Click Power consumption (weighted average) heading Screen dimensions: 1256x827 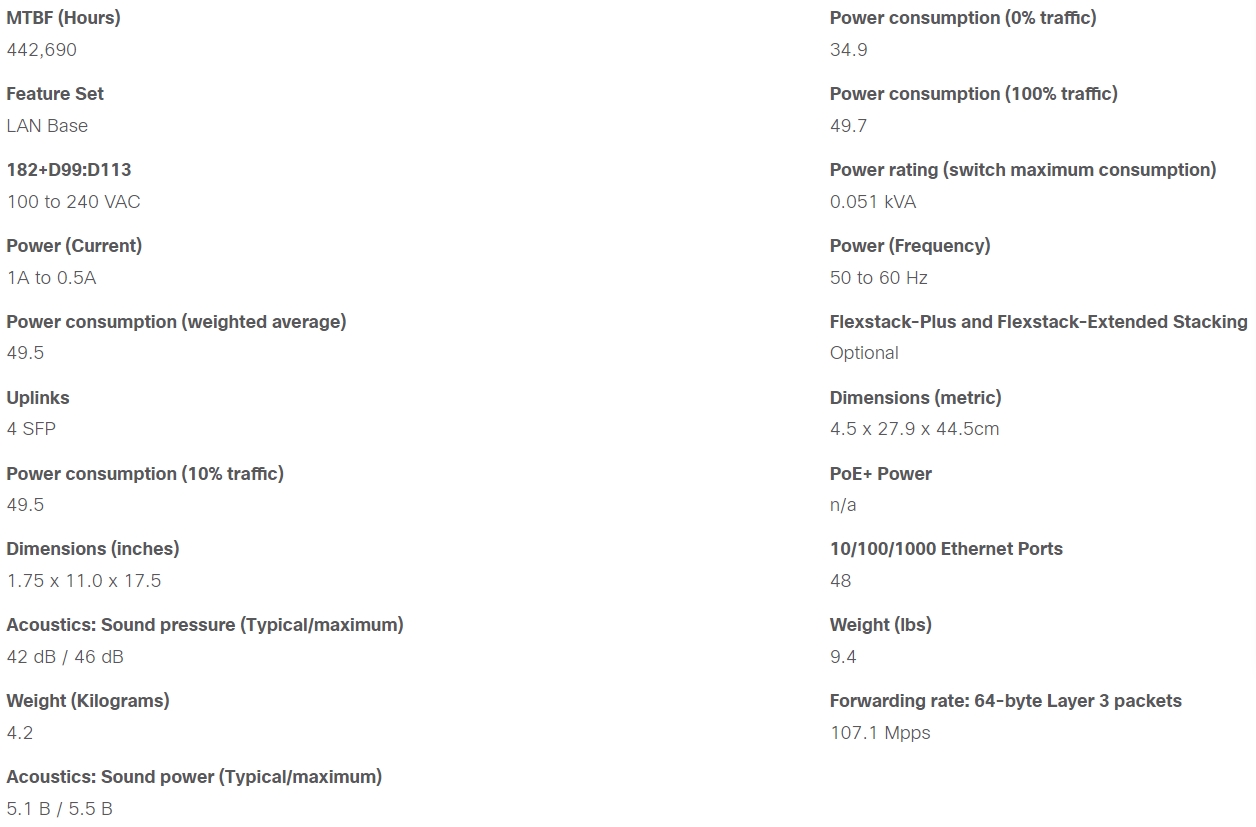coord(176,322)
